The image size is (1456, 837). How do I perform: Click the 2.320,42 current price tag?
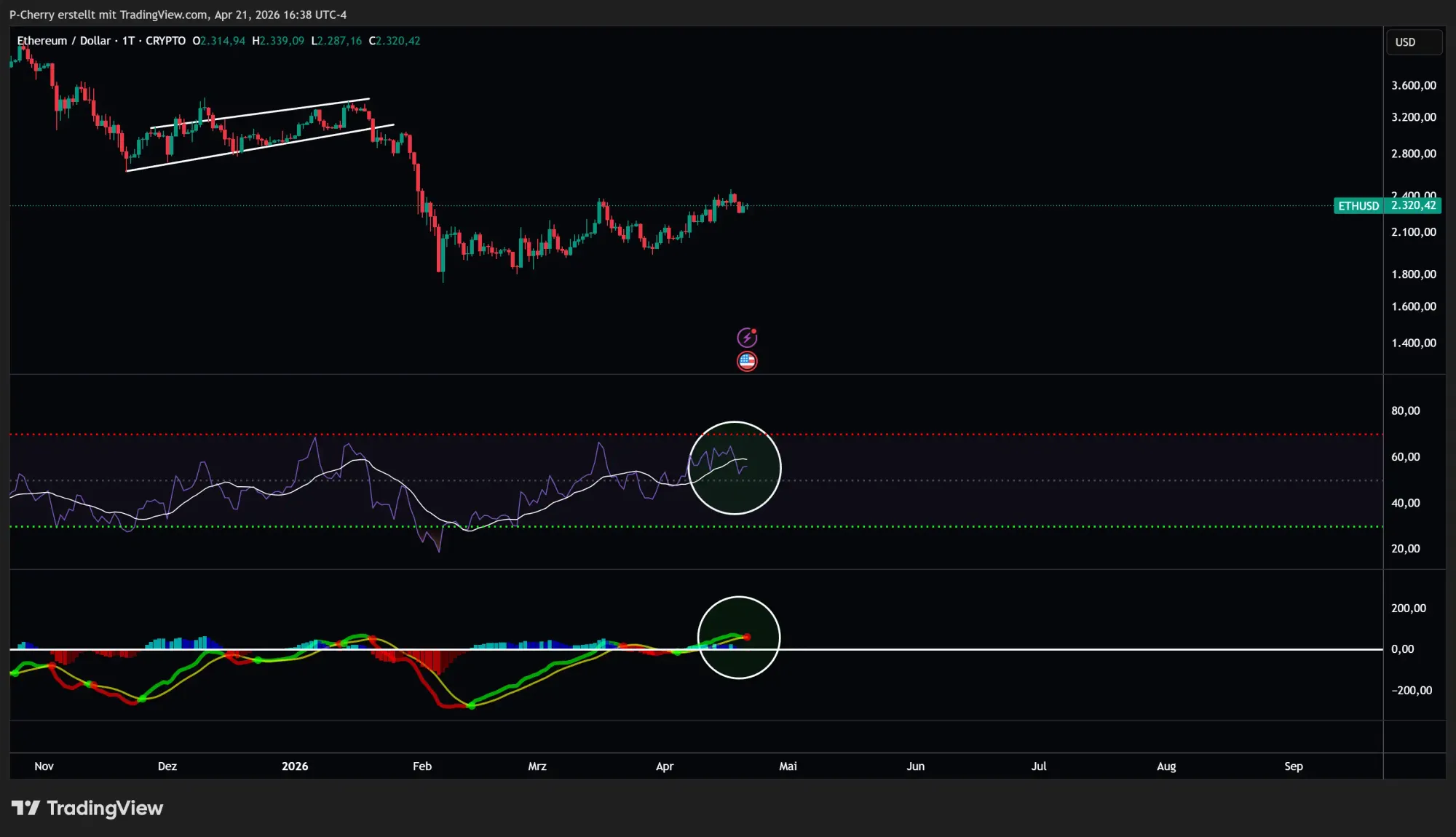pos(1413,205)
